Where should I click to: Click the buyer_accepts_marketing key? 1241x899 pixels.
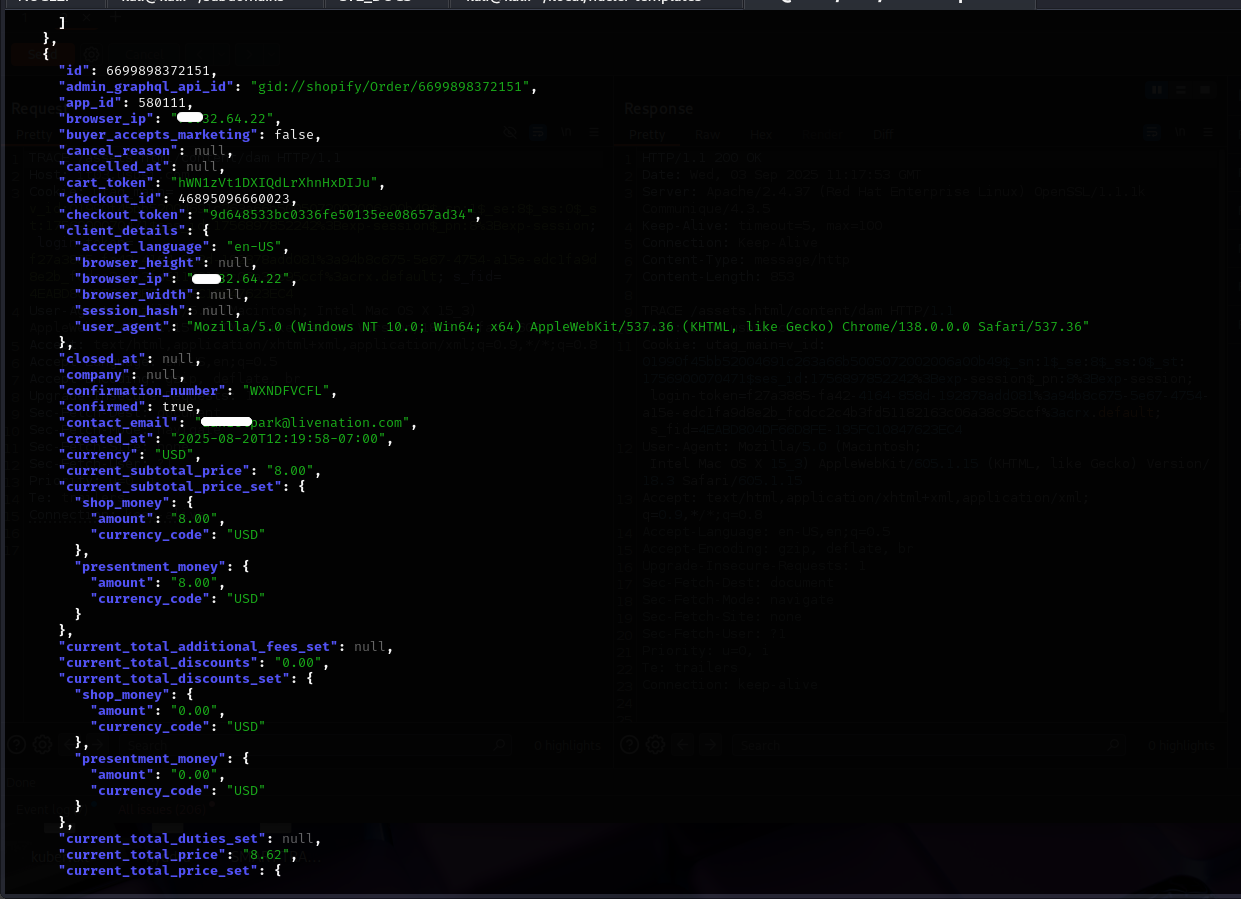pyautogui.click(x=158, y=134)
